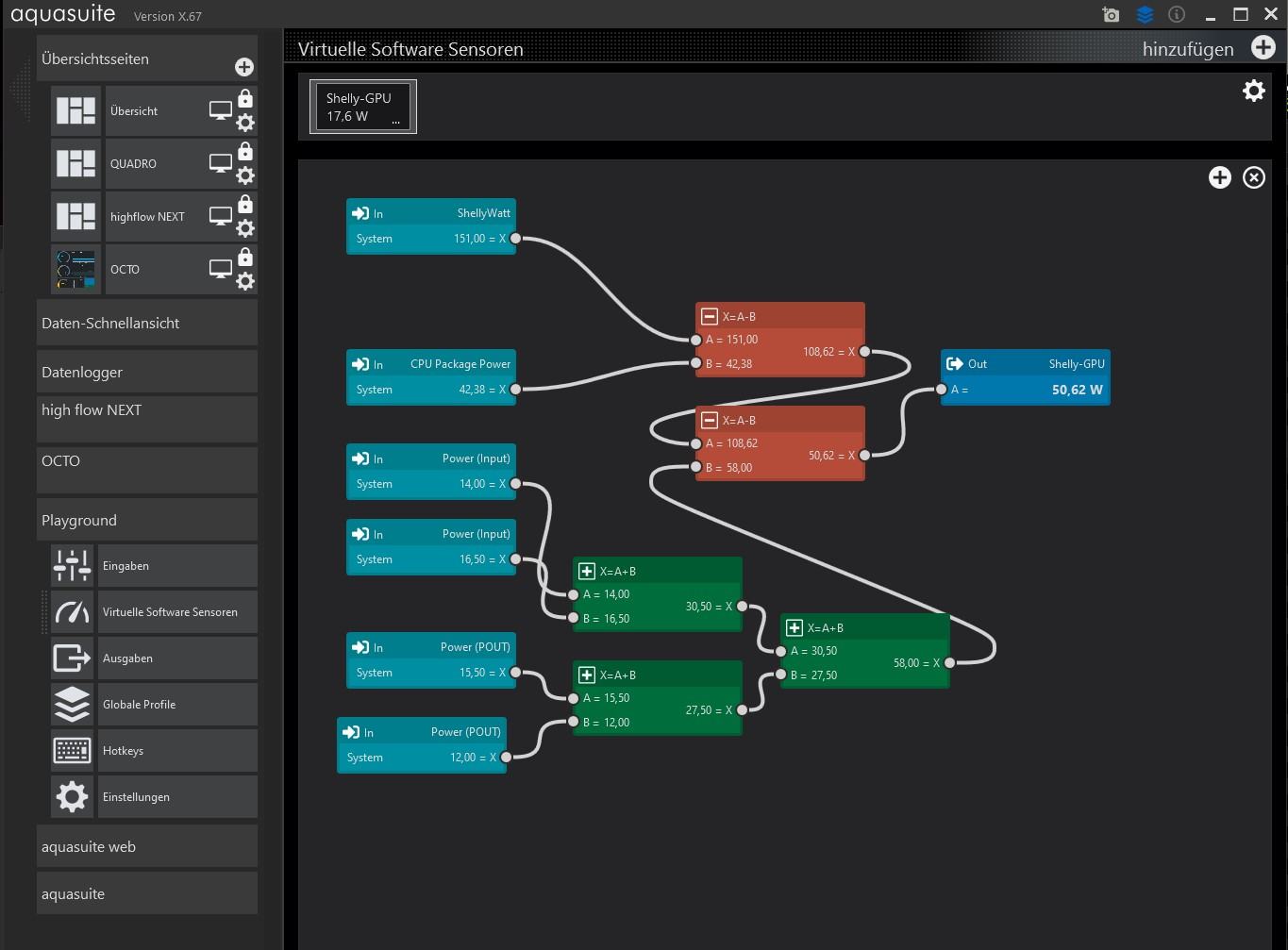Open the QUADRO page layout icon
Image resolution: width=1288 pixels, height=950 pixels.
pos(75,163)
